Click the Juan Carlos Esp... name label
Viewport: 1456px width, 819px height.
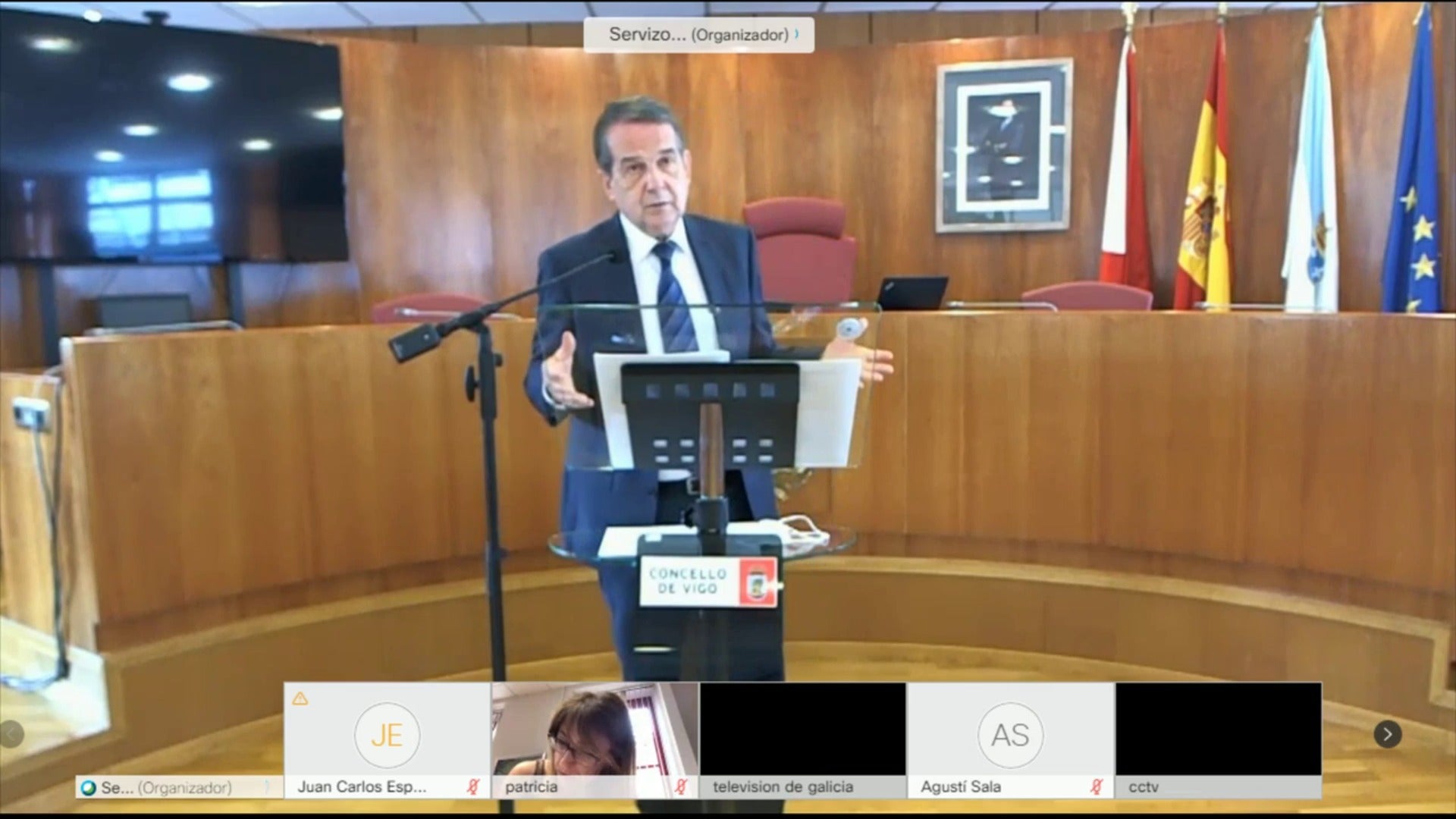pos(362,787)
